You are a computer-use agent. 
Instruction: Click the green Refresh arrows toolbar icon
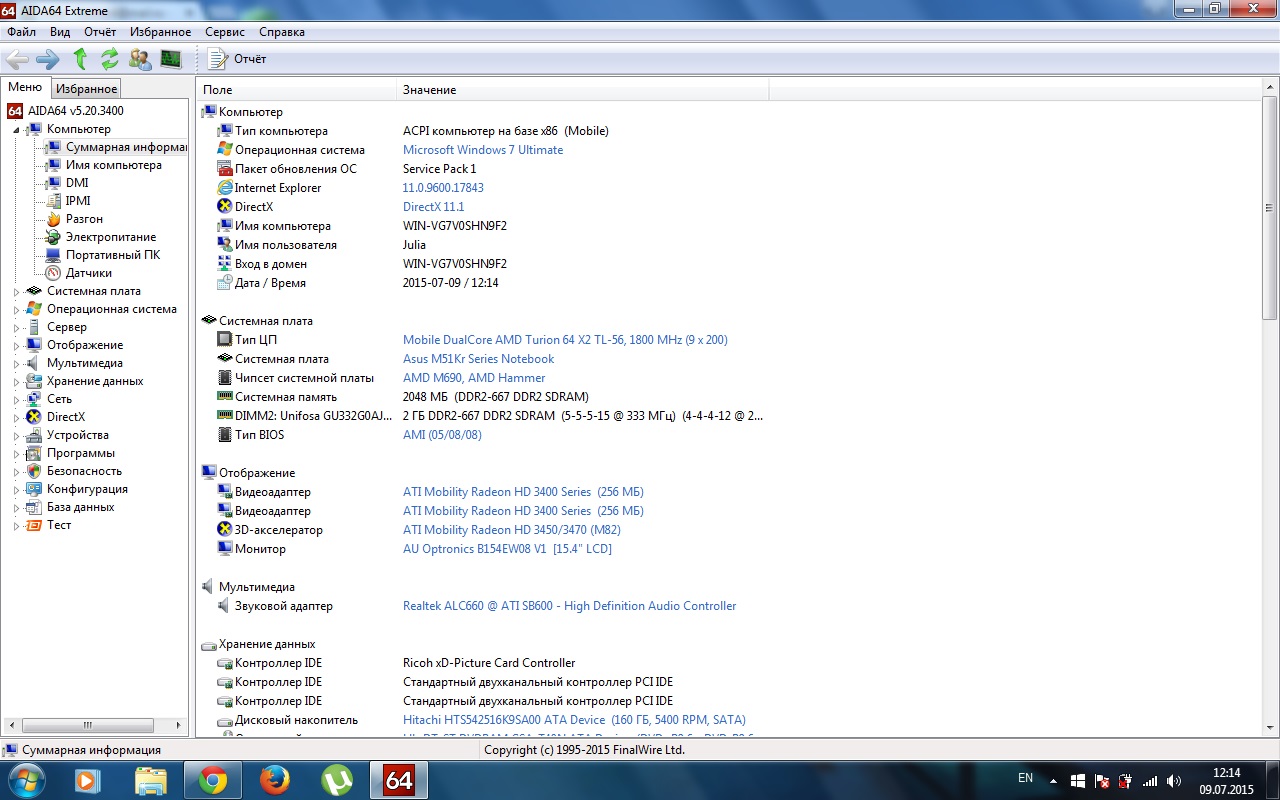pyautogui.click(x=109, y=59)
